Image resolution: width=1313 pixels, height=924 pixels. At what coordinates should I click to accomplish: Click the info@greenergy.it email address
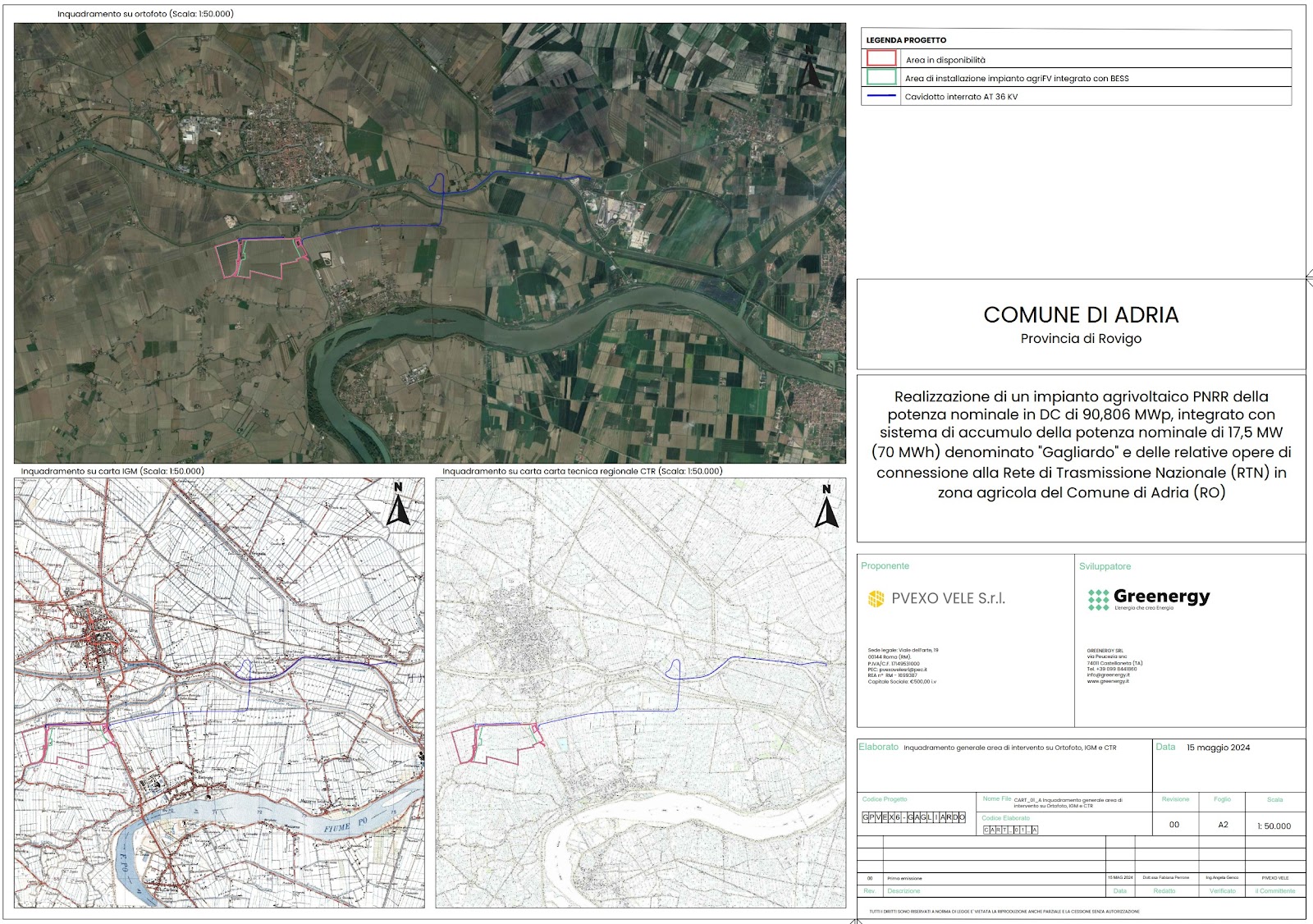(x=1108, y=675)
